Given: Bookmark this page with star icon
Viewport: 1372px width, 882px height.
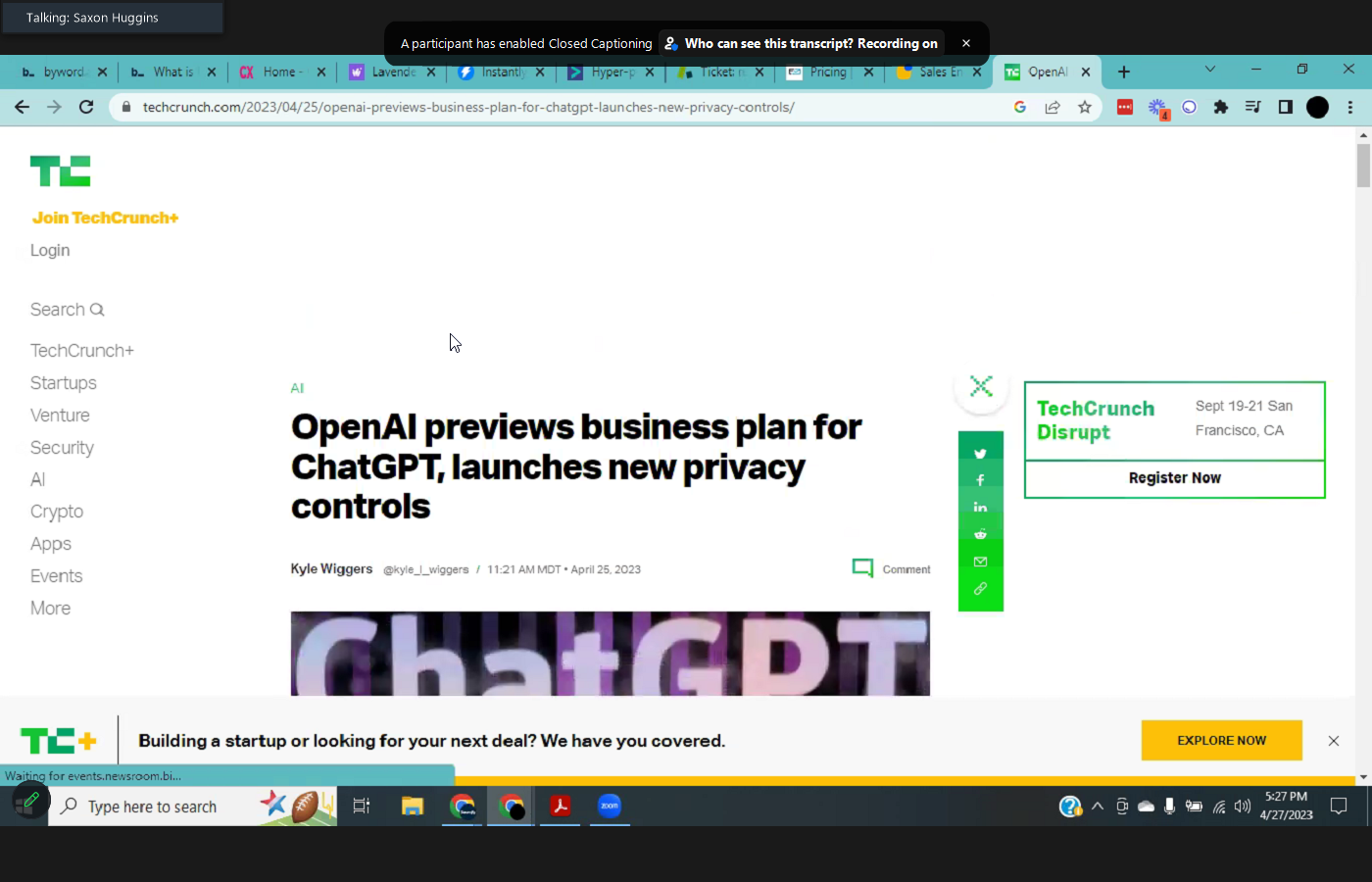Looking at the screenshot, I should [x=1085, y=107].
